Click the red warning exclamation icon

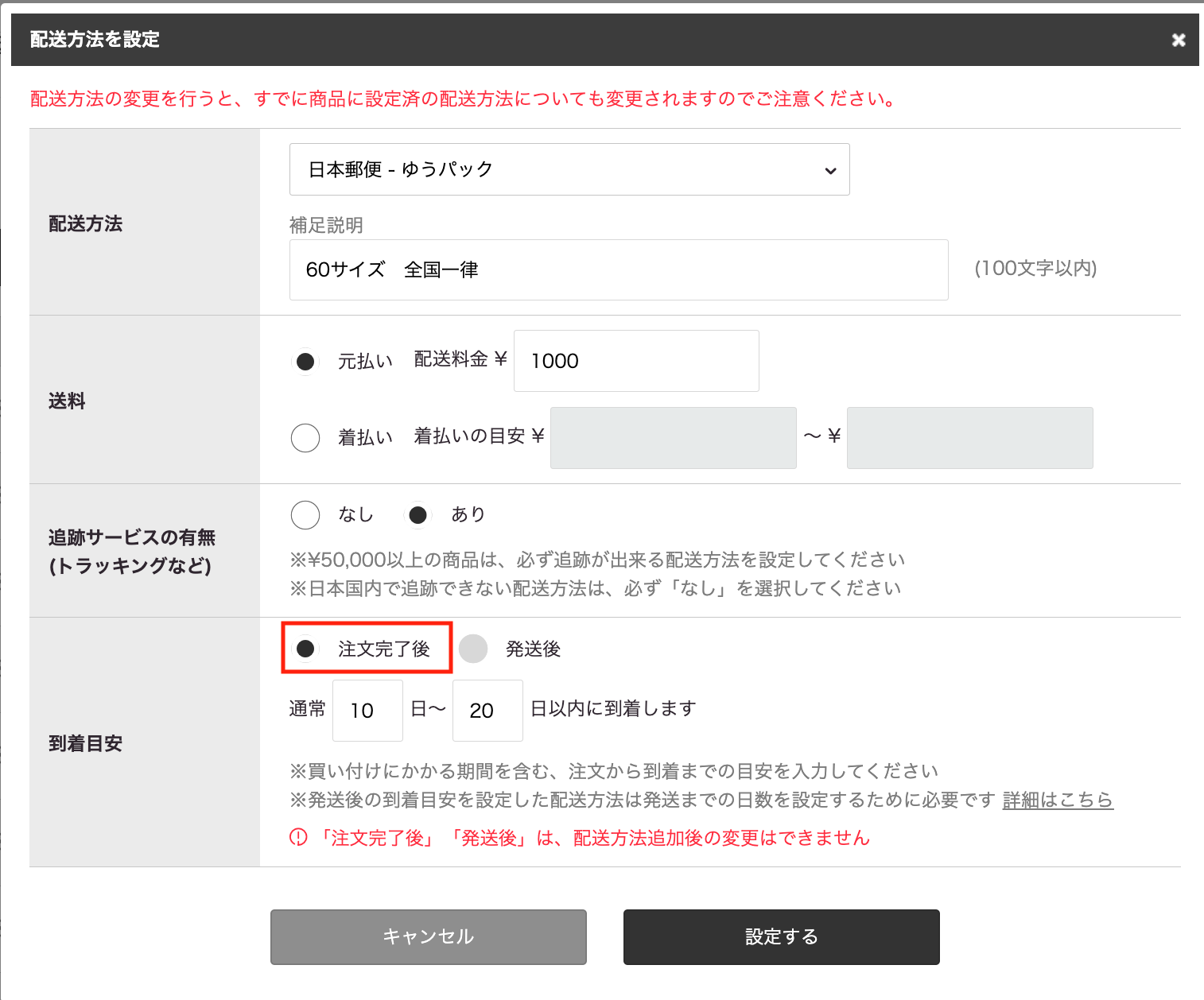click(x=298, y=837)
